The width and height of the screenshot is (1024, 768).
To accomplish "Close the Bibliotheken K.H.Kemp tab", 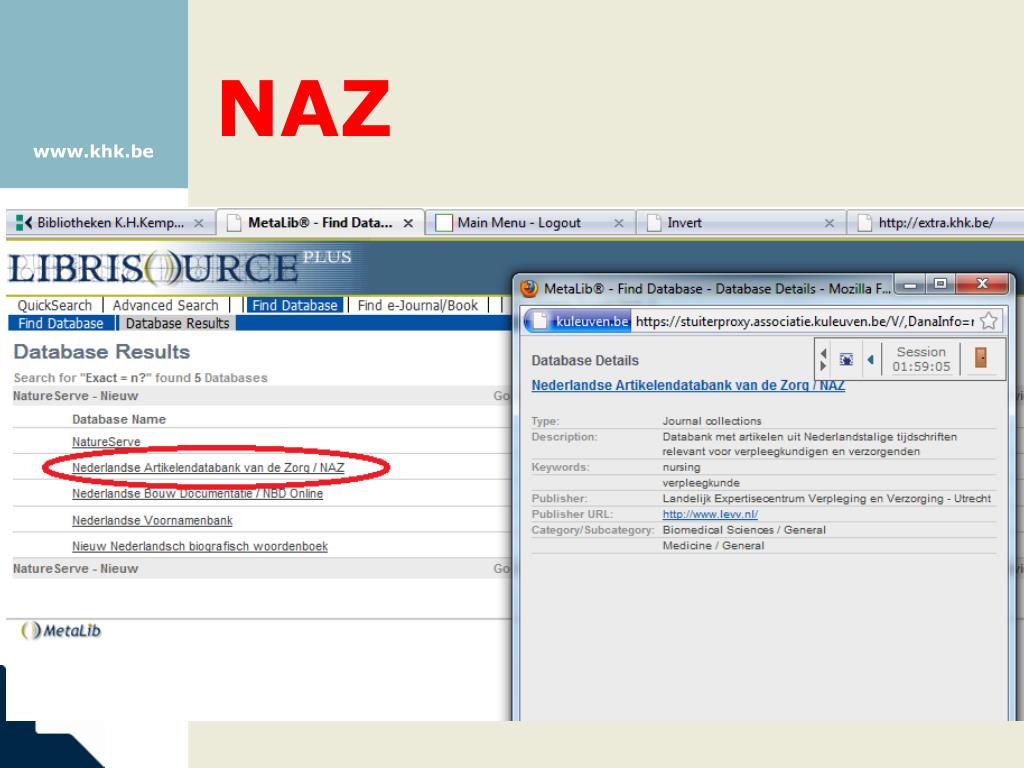I will coord(198,223).
